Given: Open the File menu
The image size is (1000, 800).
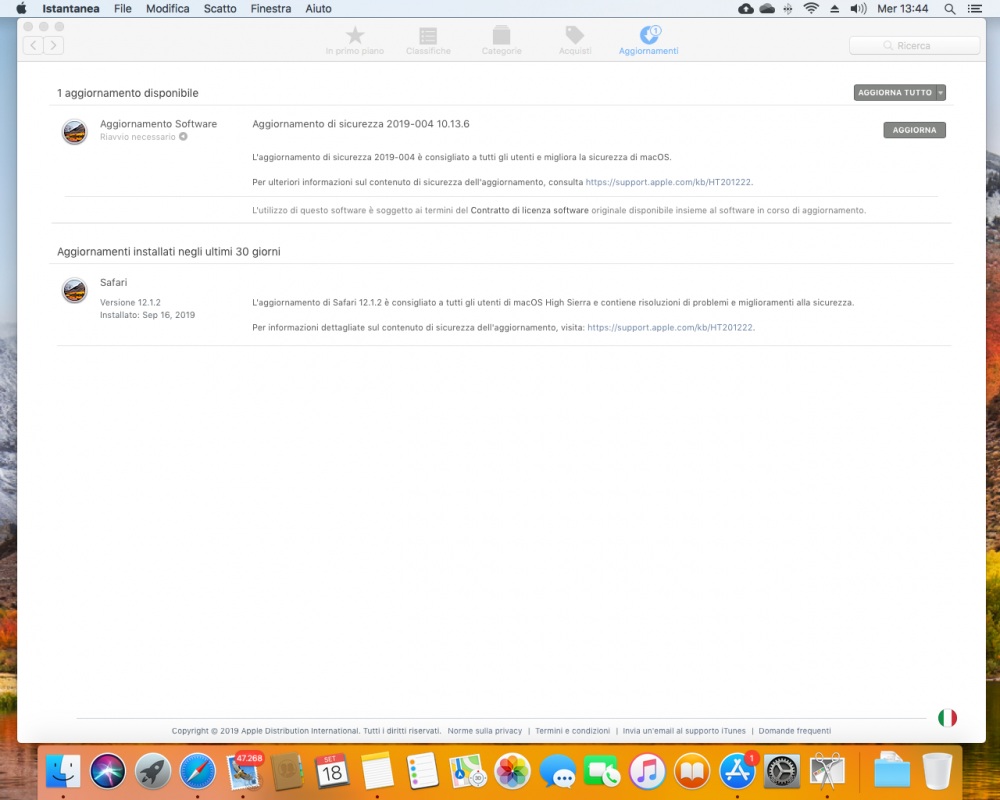Looking at the screenshot, I should point(122,8).
